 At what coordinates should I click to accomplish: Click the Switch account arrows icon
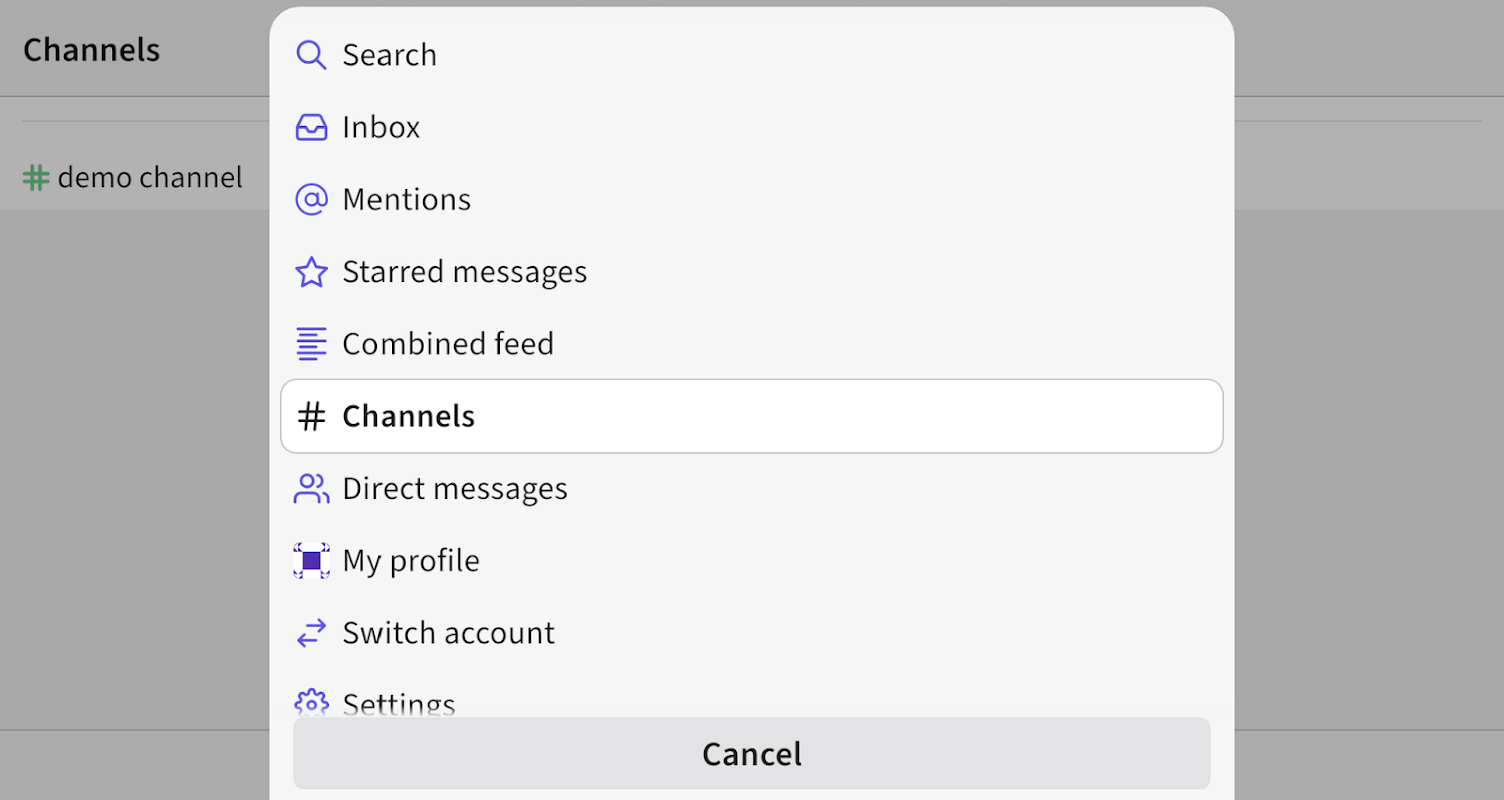tap(311, 633)
